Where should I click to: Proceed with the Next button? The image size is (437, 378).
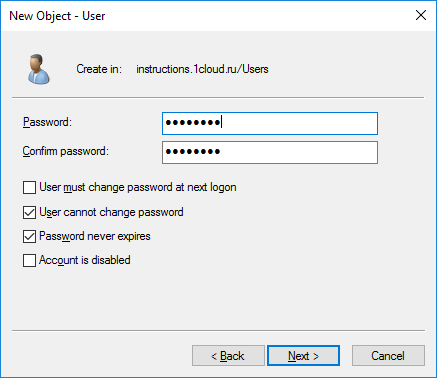[x=303, y=356]
